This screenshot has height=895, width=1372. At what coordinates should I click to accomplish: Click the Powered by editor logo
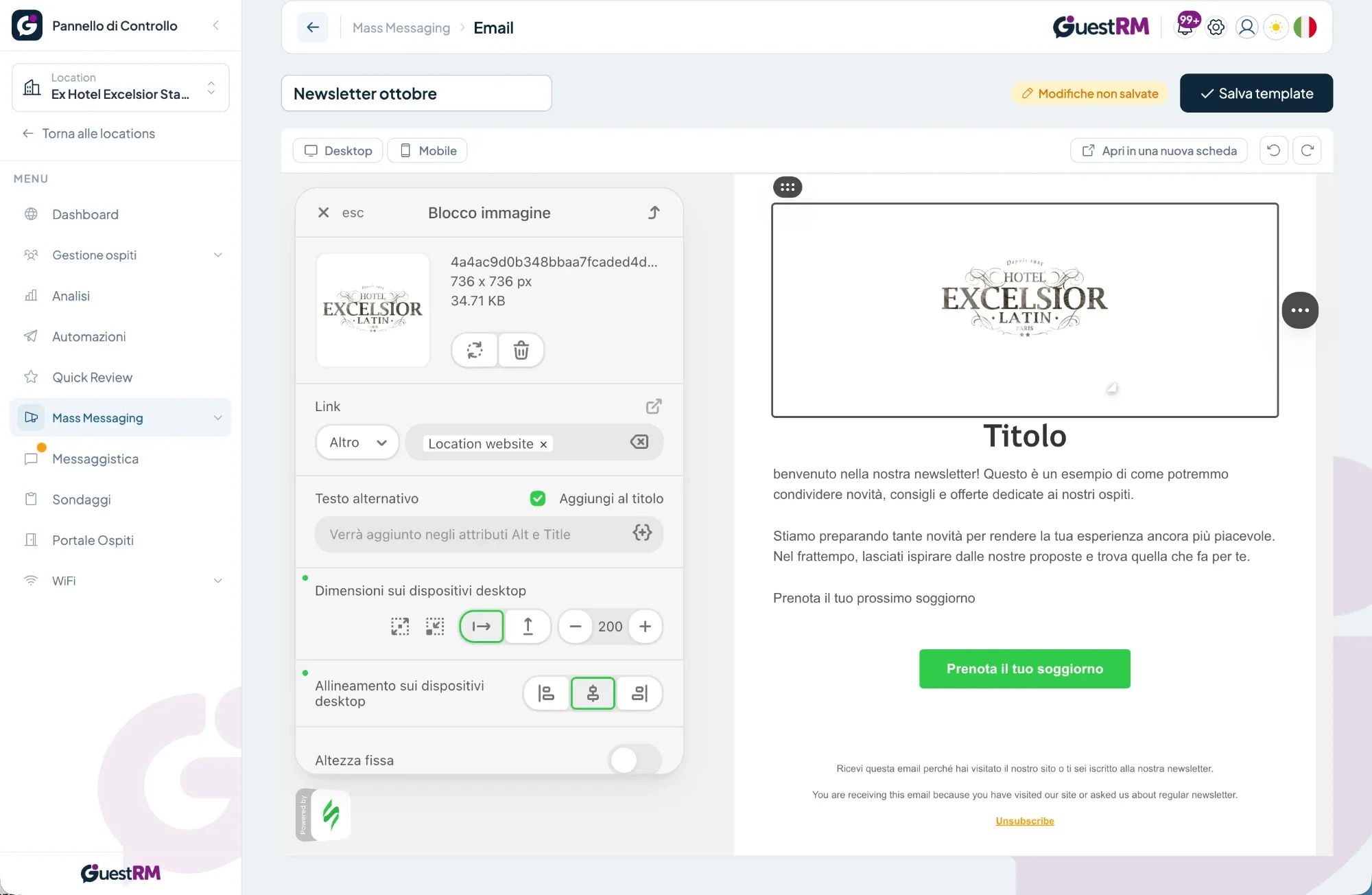tap(323, 815)
